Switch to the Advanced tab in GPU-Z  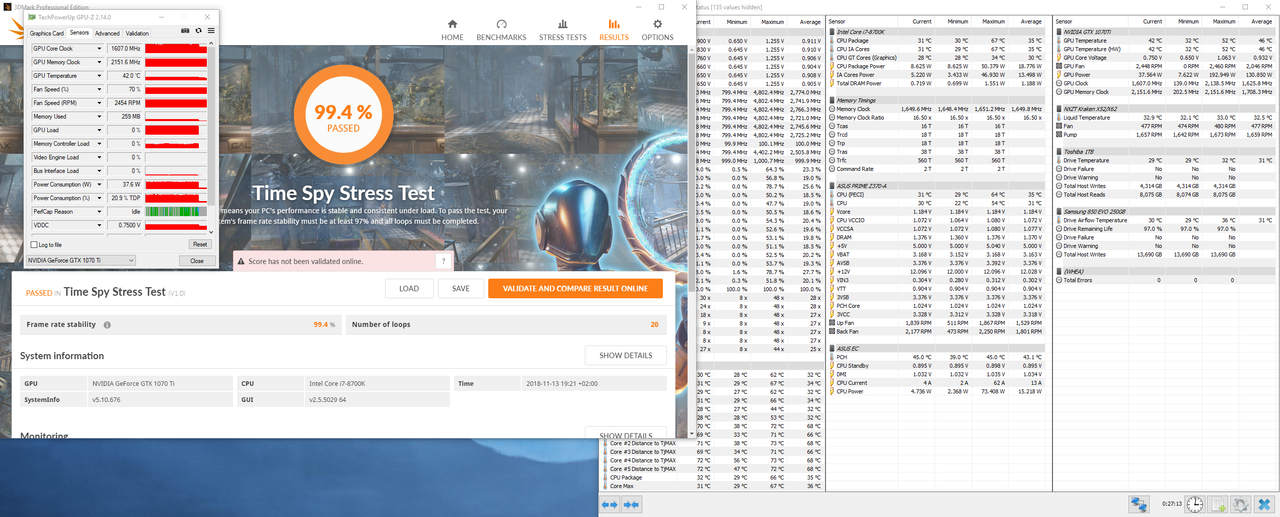click(107, 33)
